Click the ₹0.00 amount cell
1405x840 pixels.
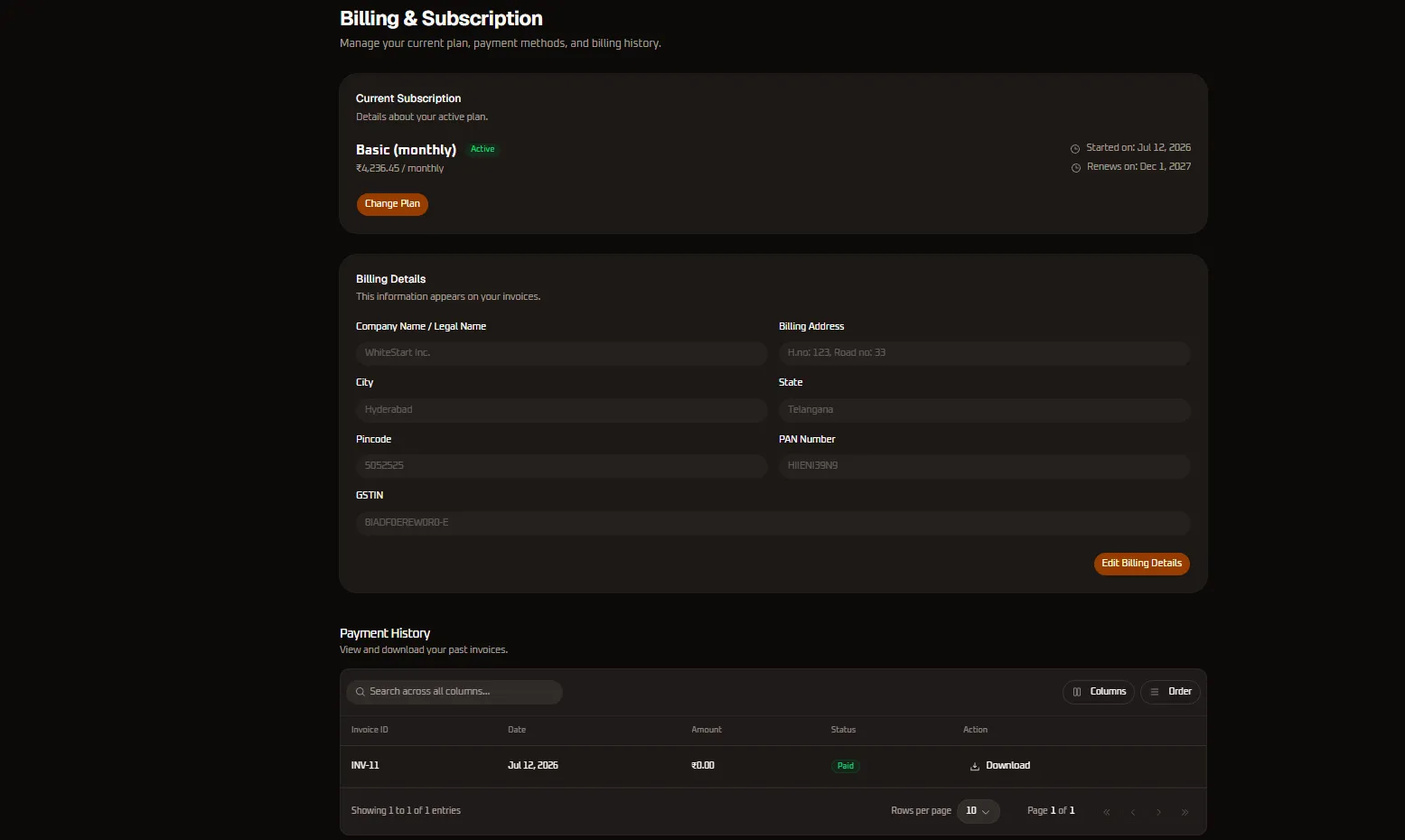[703, 766]
